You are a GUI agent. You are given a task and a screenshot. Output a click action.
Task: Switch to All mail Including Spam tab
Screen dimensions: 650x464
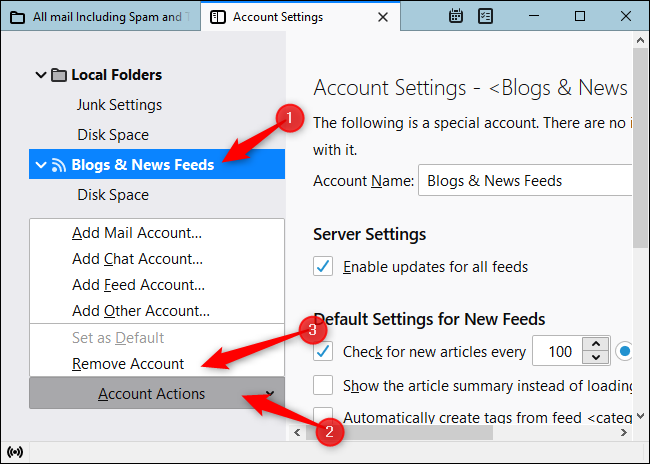(101, 17)
